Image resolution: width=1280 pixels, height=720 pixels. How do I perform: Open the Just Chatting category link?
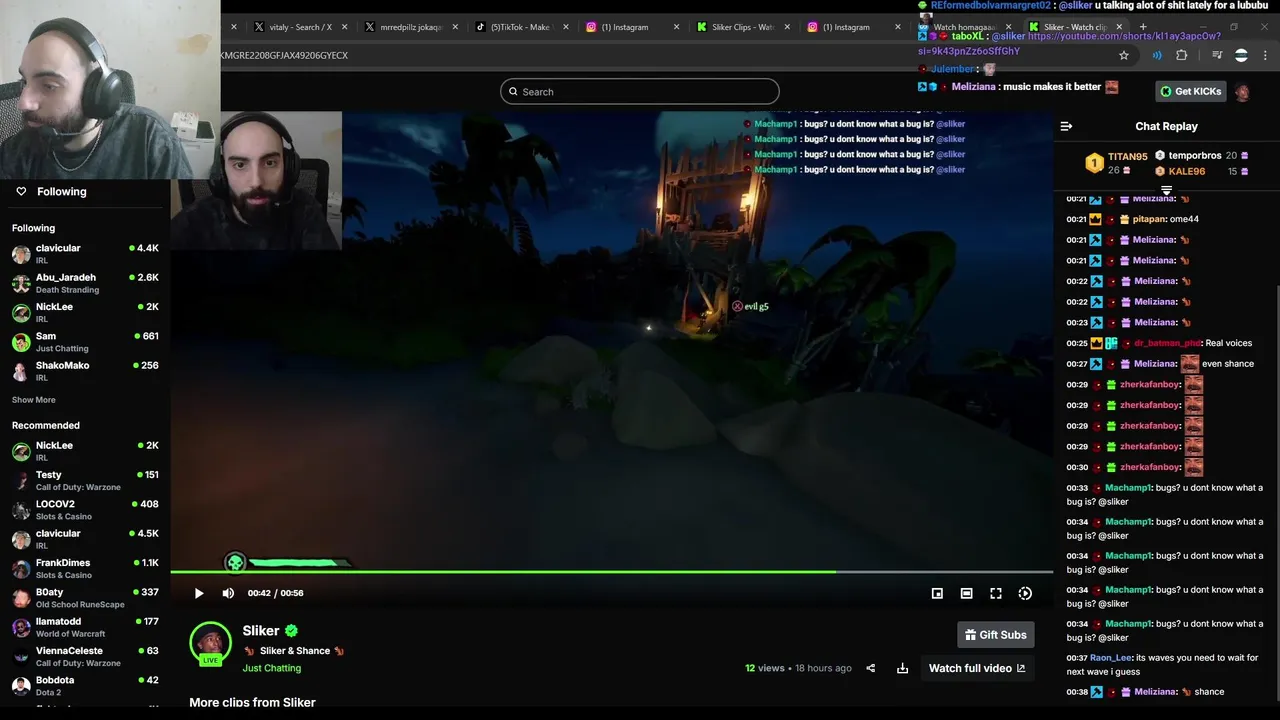[271, 668]
